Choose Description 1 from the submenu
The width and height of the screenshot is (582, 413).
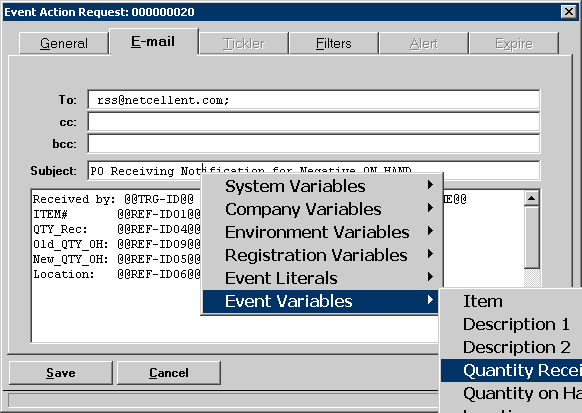pos(511,324)
